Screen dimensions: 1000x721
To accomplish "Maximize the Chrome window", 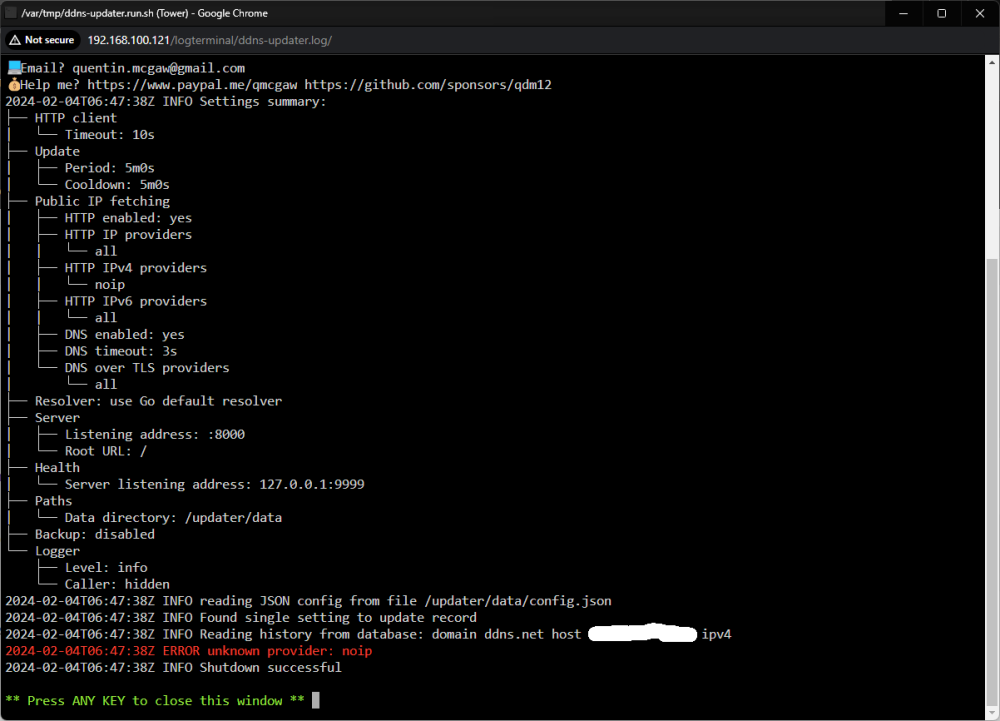I will click(941, 13).
